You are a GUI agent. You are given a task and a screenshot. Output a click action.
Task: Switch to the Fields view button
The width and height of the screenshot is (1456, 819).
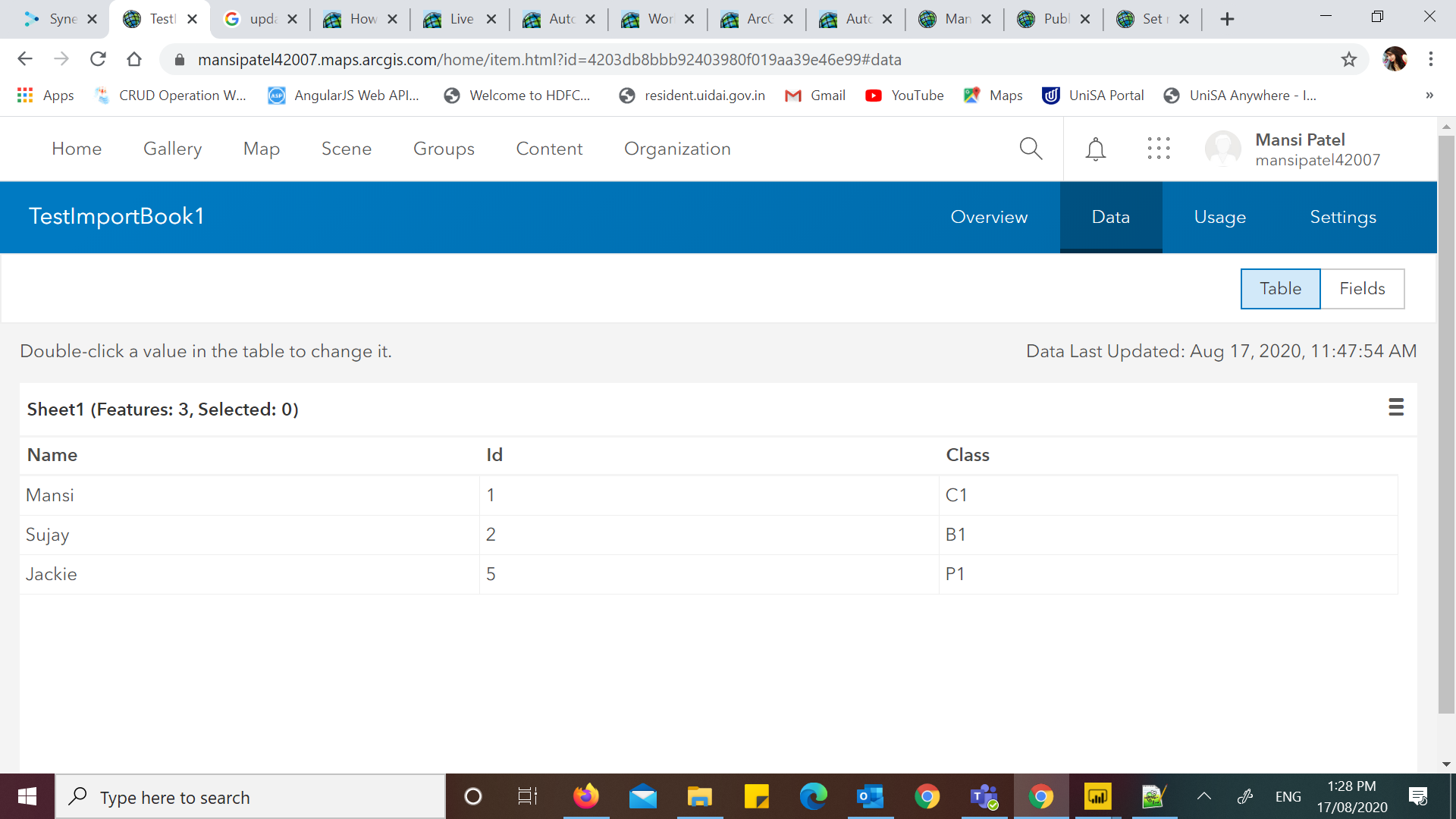coord(1362,289)
